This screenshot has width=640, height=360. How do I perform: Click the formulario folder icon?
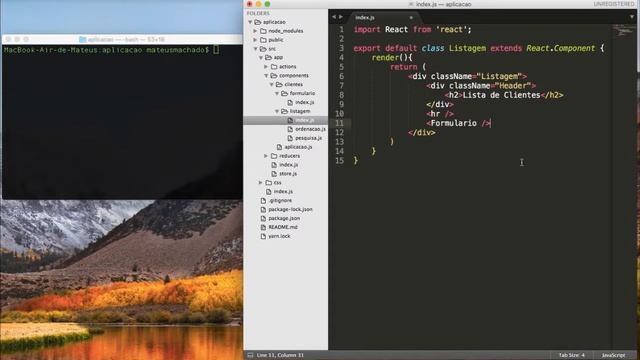[284, 93]
